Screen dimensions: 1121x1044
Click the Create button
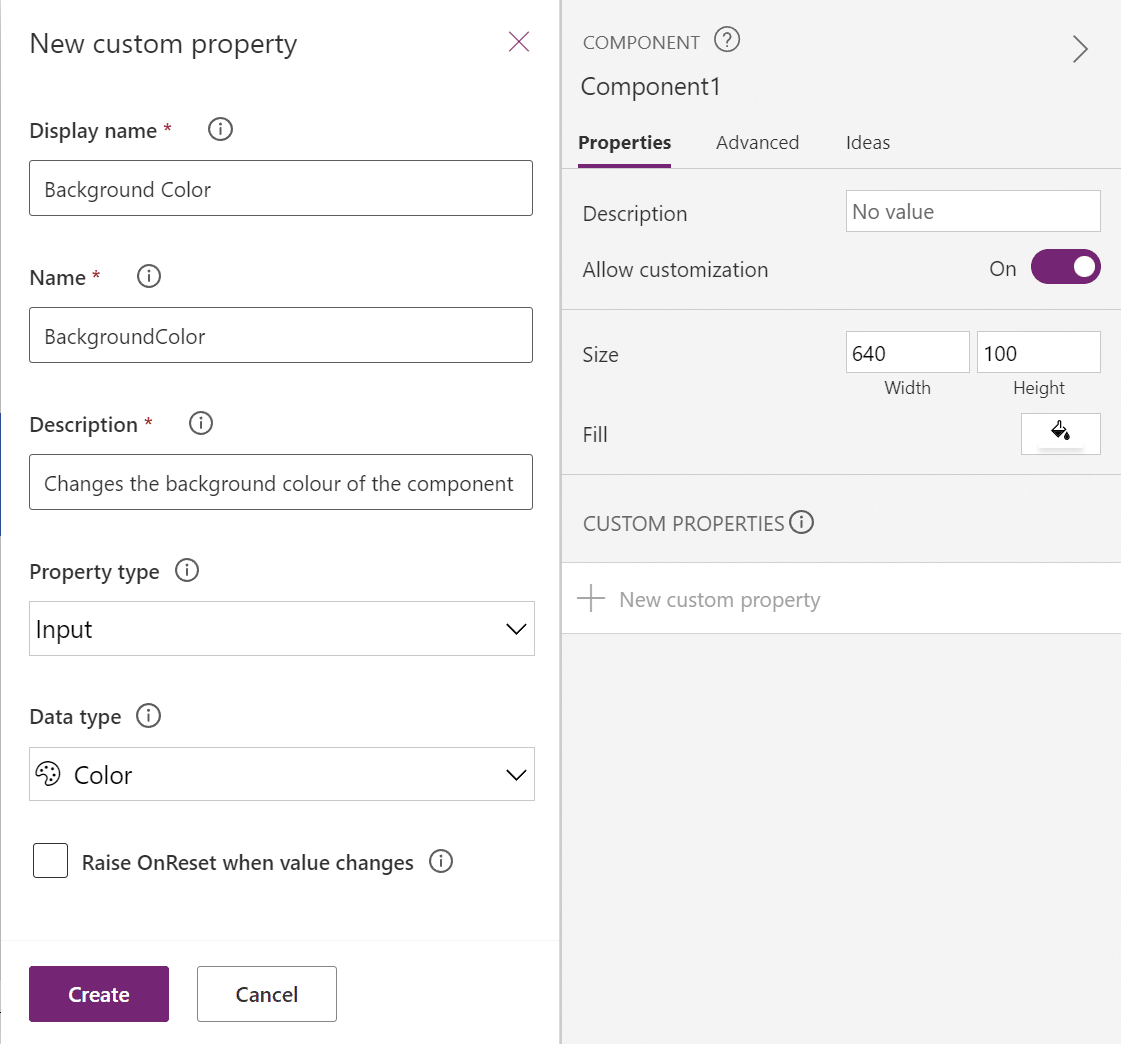click(x=98, y=994)
